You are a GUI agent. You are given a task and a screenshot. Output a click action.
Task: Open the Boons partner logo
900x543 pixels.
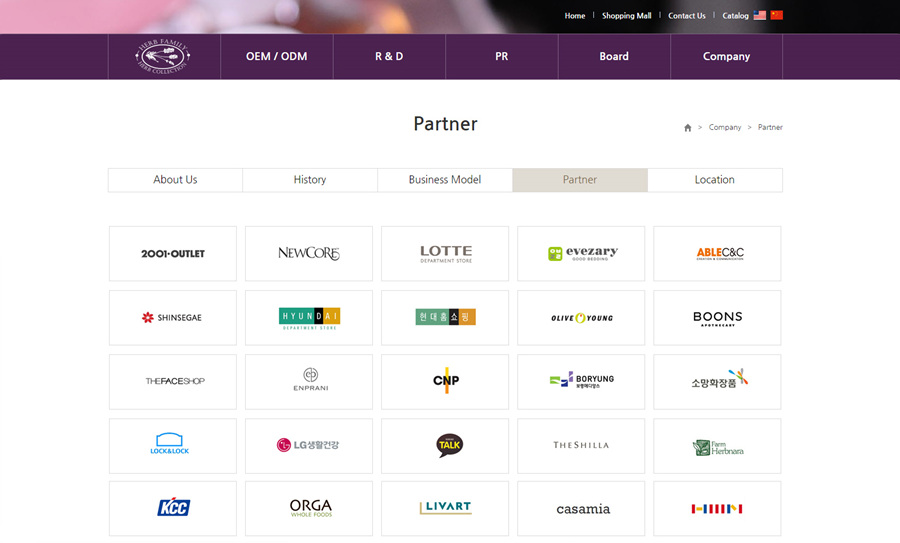717,317
